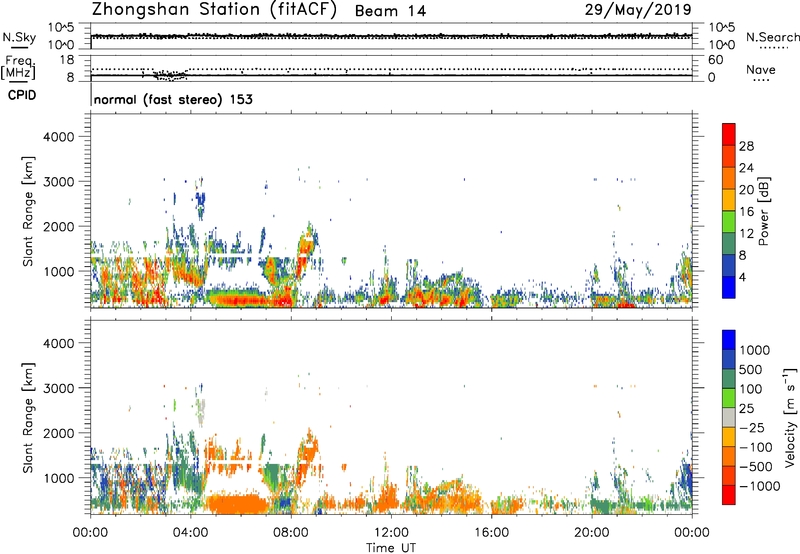
Task: Select the 'Freq. [MHz]' axis label
Action: pyautogui.click(x=18, y=67)
